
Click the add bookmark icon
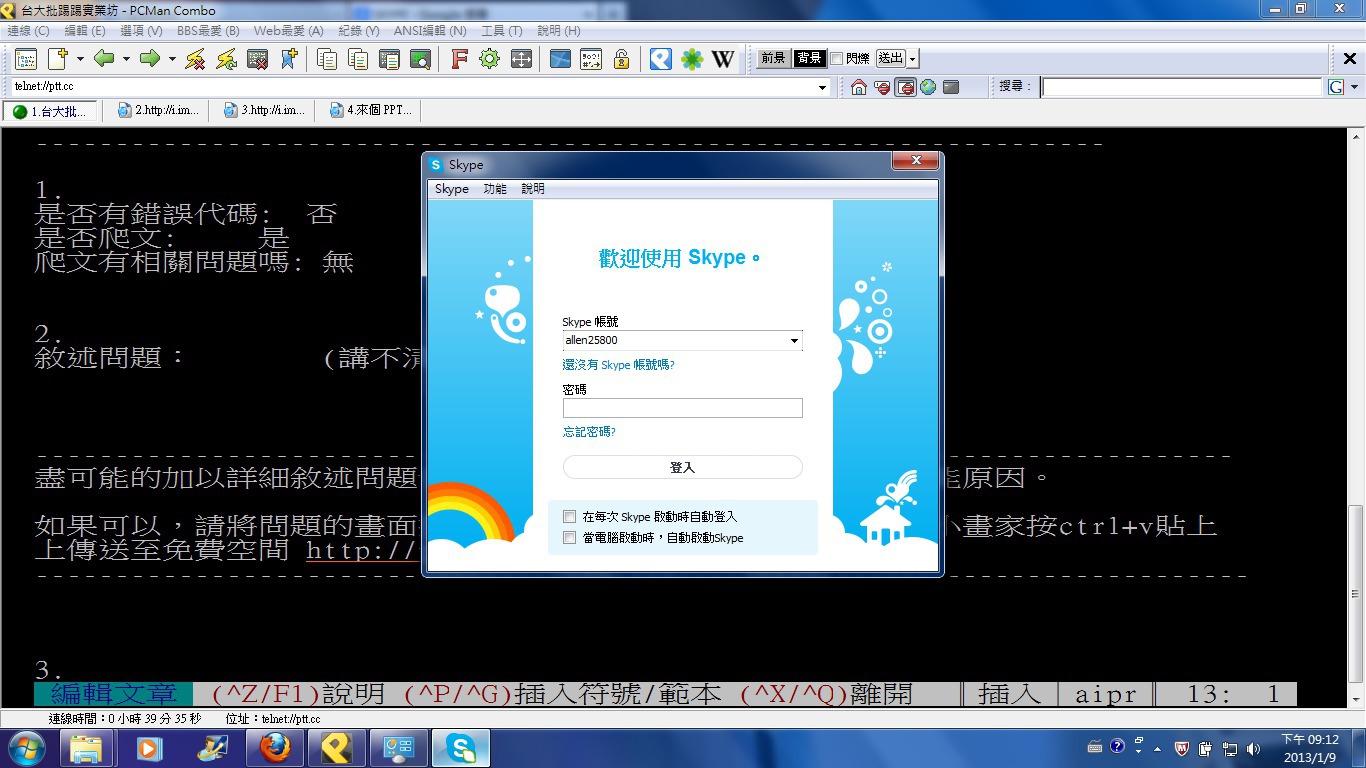click(288, 59)
